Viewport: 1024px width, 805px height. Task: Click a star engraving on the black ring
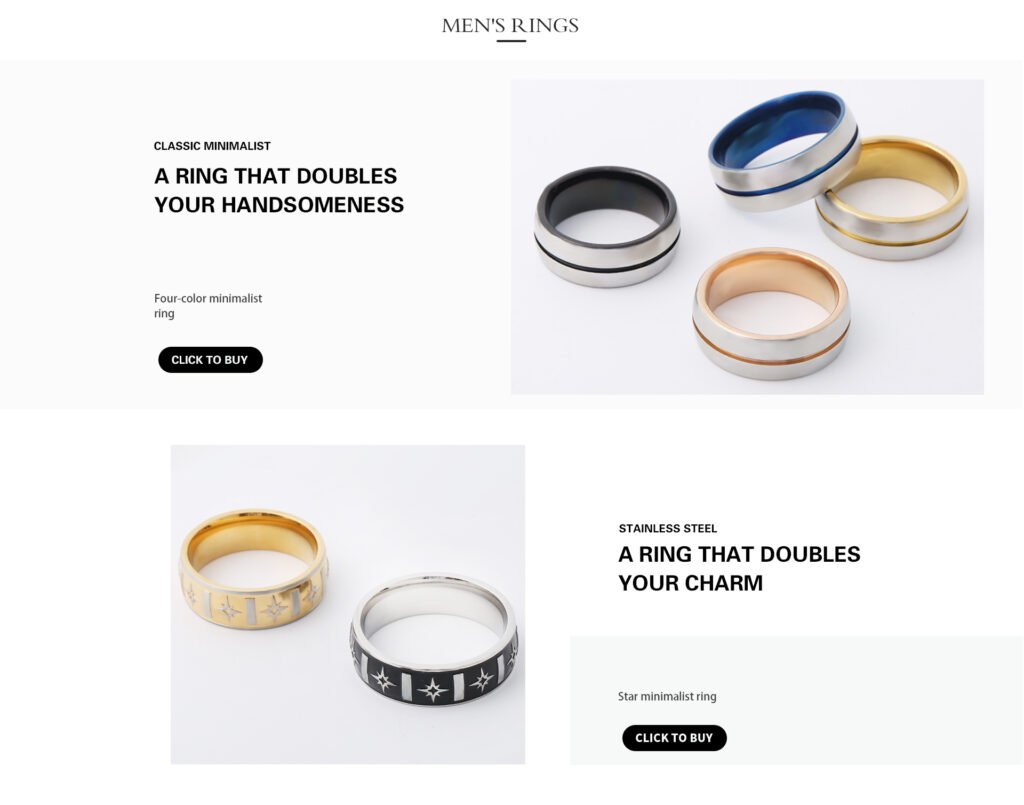[432, 688]
